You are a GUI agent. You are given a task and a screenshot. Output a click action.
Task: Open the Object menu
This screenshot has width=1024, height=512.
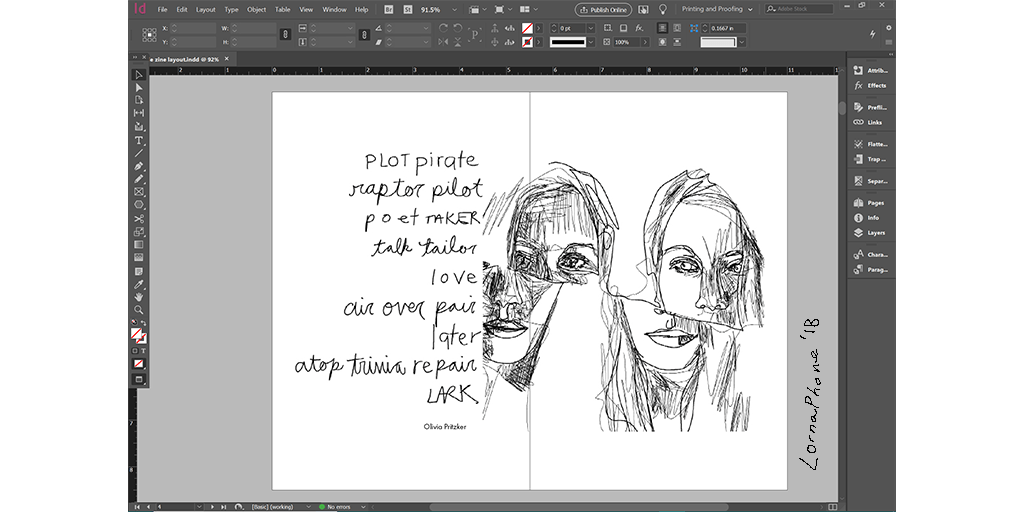(x=257, y=9)
